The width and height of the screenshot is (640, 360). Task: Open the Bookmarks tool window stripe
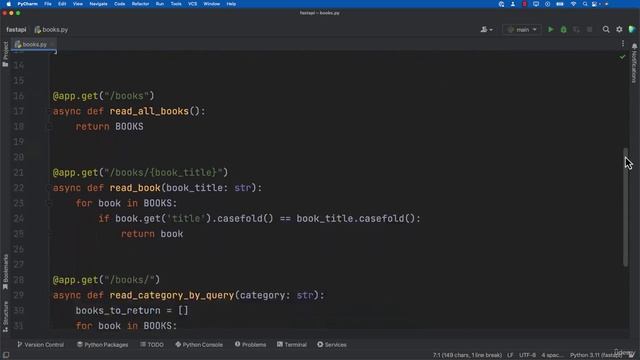pos(5,272)
